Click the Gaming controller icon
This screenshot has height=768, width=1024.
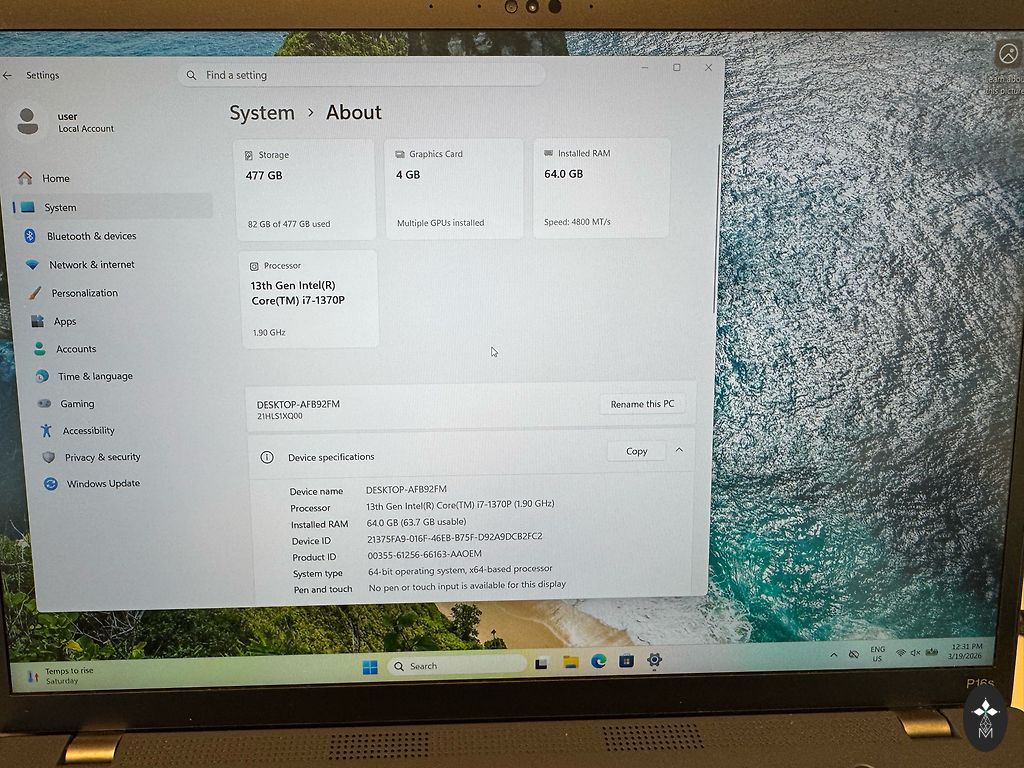pyautogui.click(x=44, y=404)
